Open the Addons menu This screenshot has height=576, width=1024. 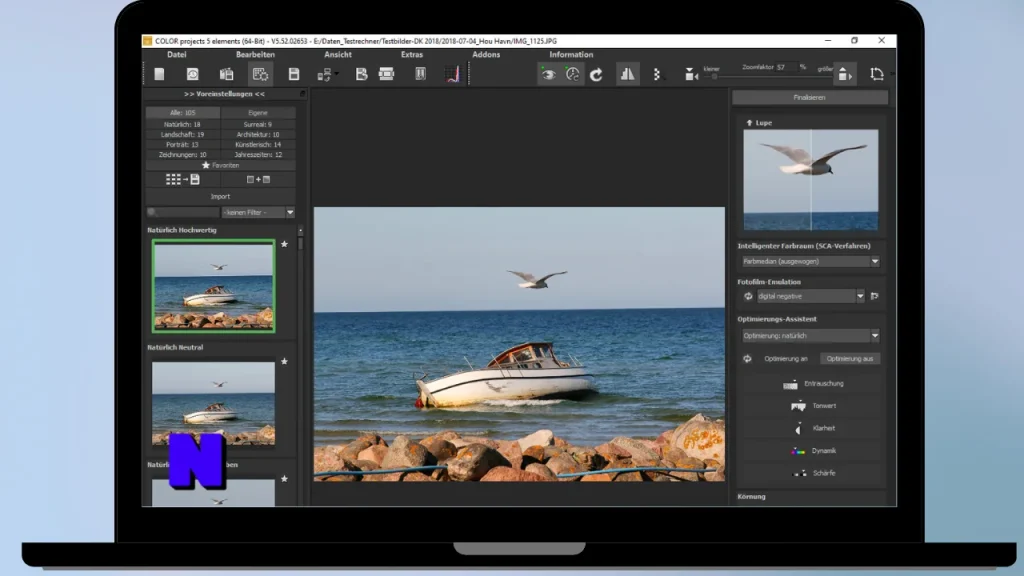(x=486, y=55)
